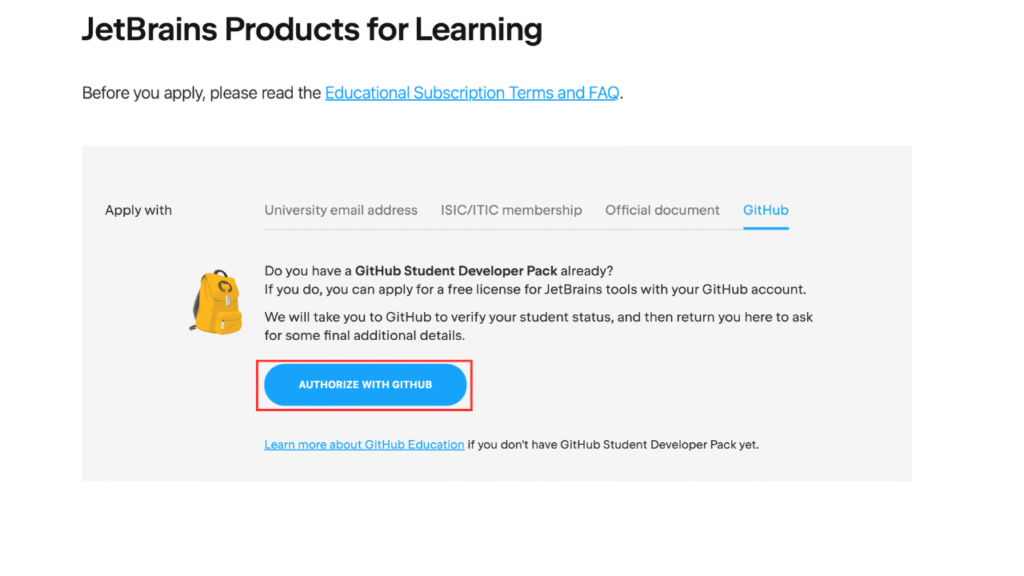The width and height of the screenshot is (1024, 576).
Task: Open Educational Subscription Terms and FAQ link
Action: click(472, 93)
